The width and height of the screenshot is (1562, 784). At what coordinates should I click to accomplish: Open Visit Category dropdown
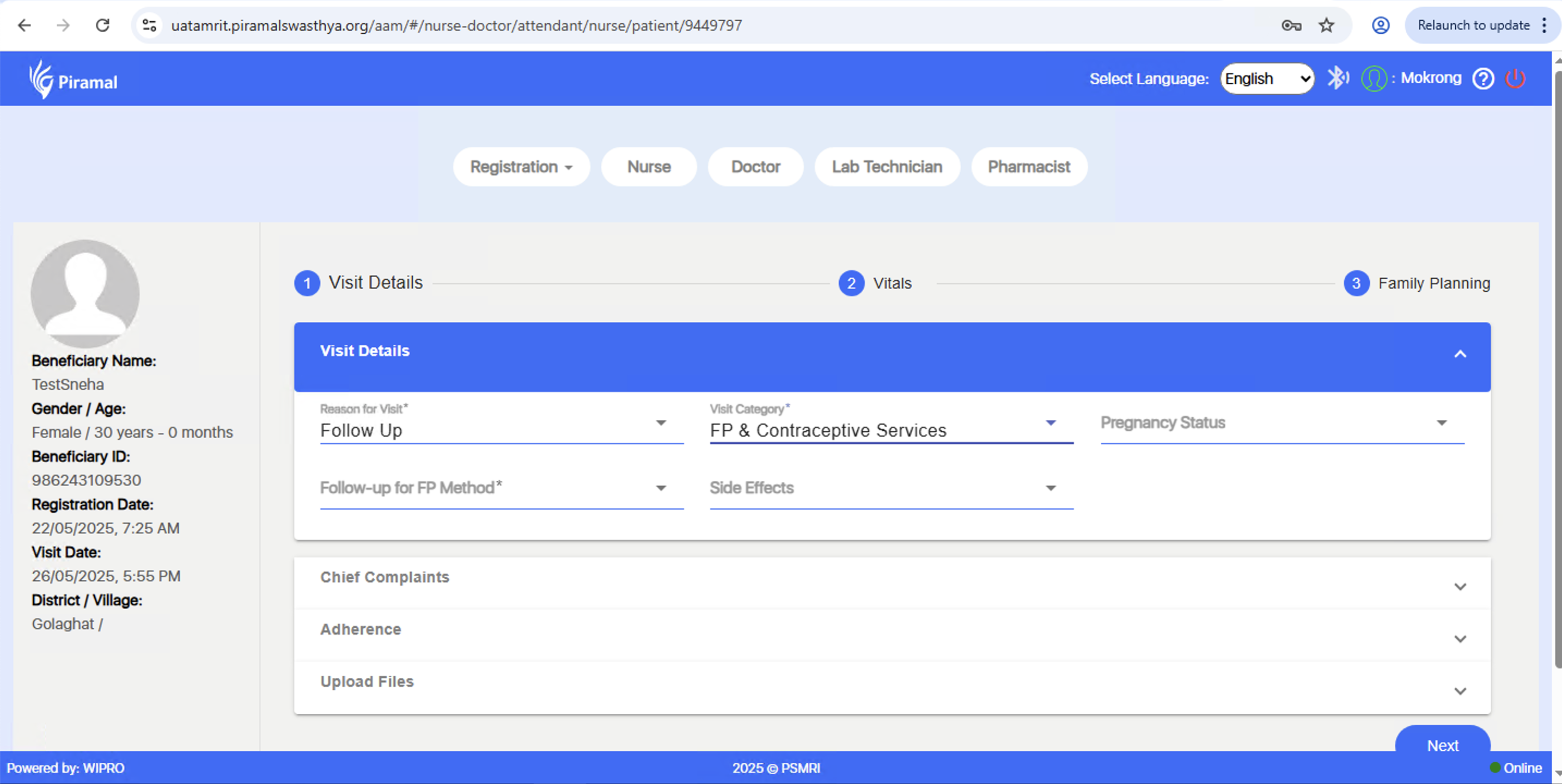(x=892, y=424)
